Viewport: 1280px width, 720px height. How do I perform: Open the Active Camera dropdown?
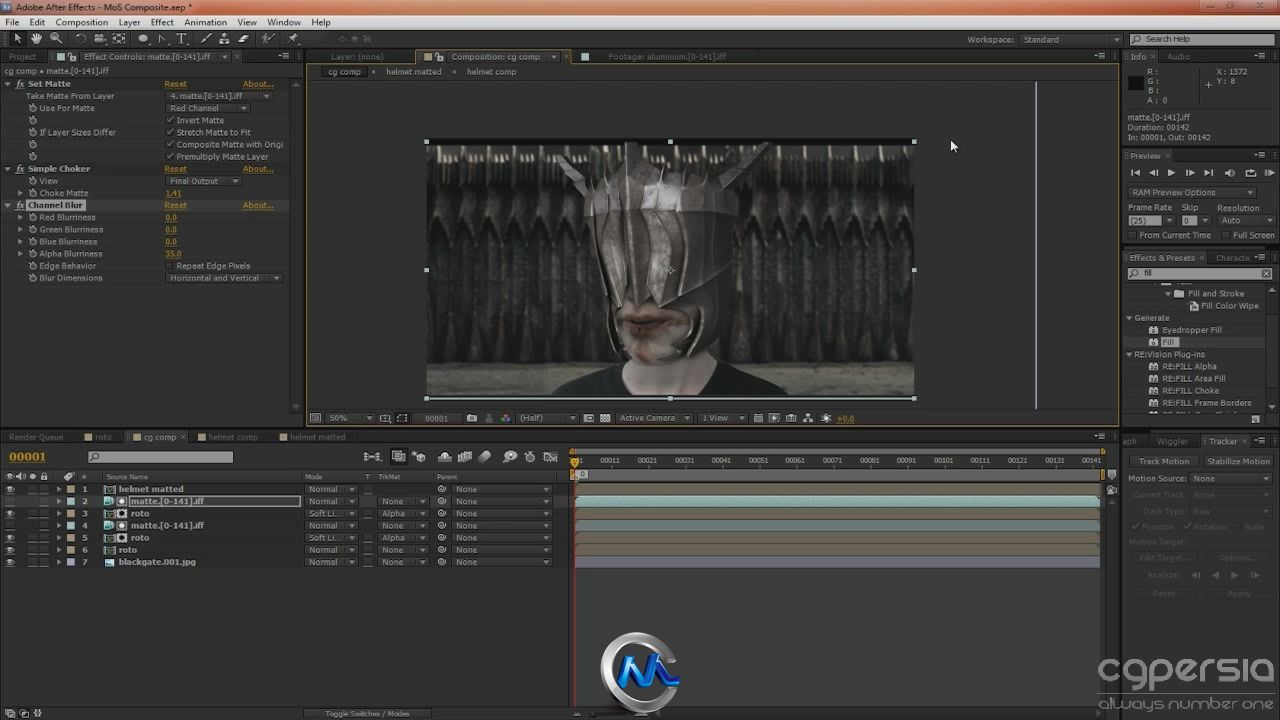654,418
